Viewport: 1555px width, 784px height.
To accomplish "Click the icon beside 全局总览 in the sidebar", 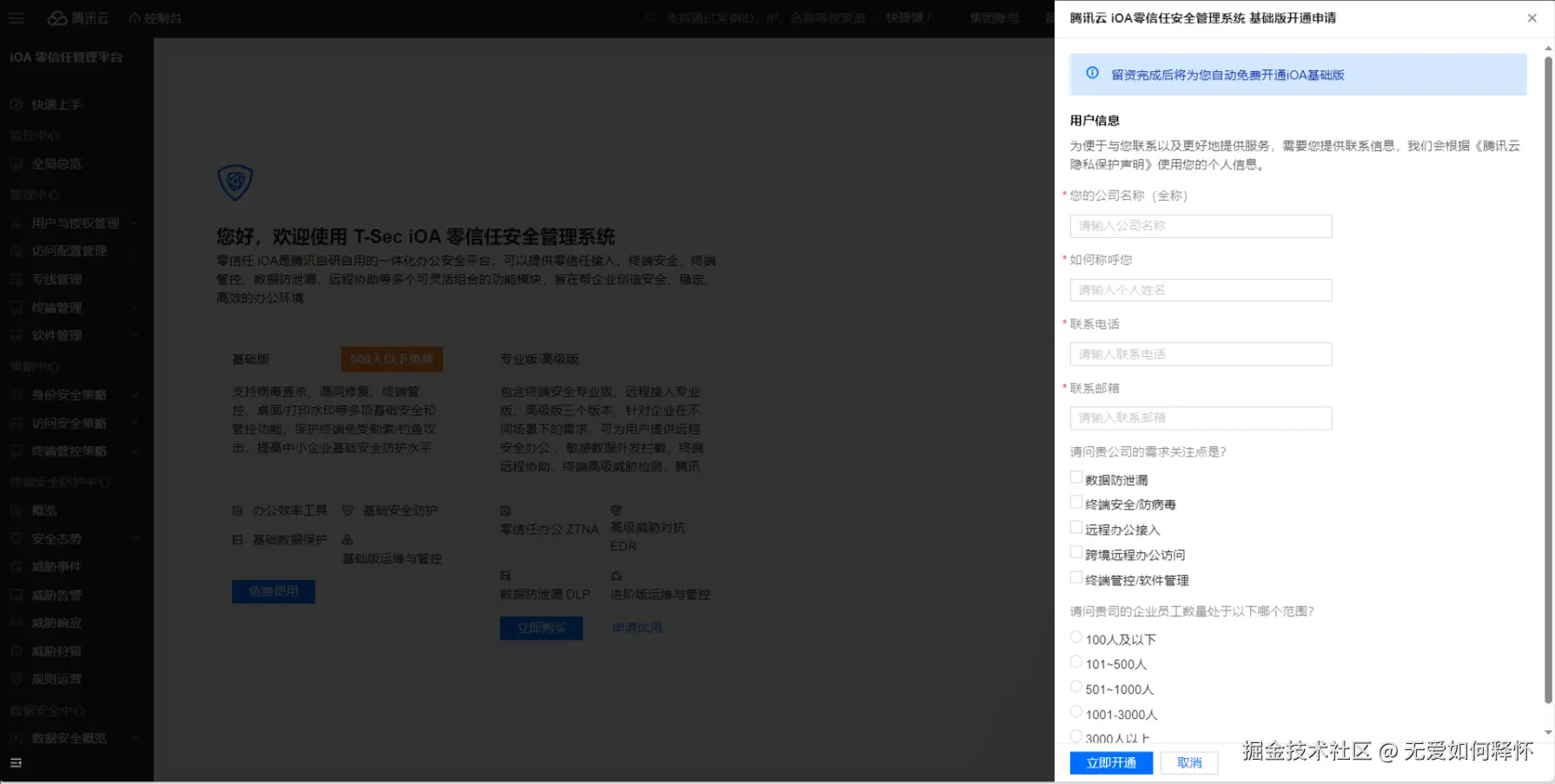I will click(16, 164).
